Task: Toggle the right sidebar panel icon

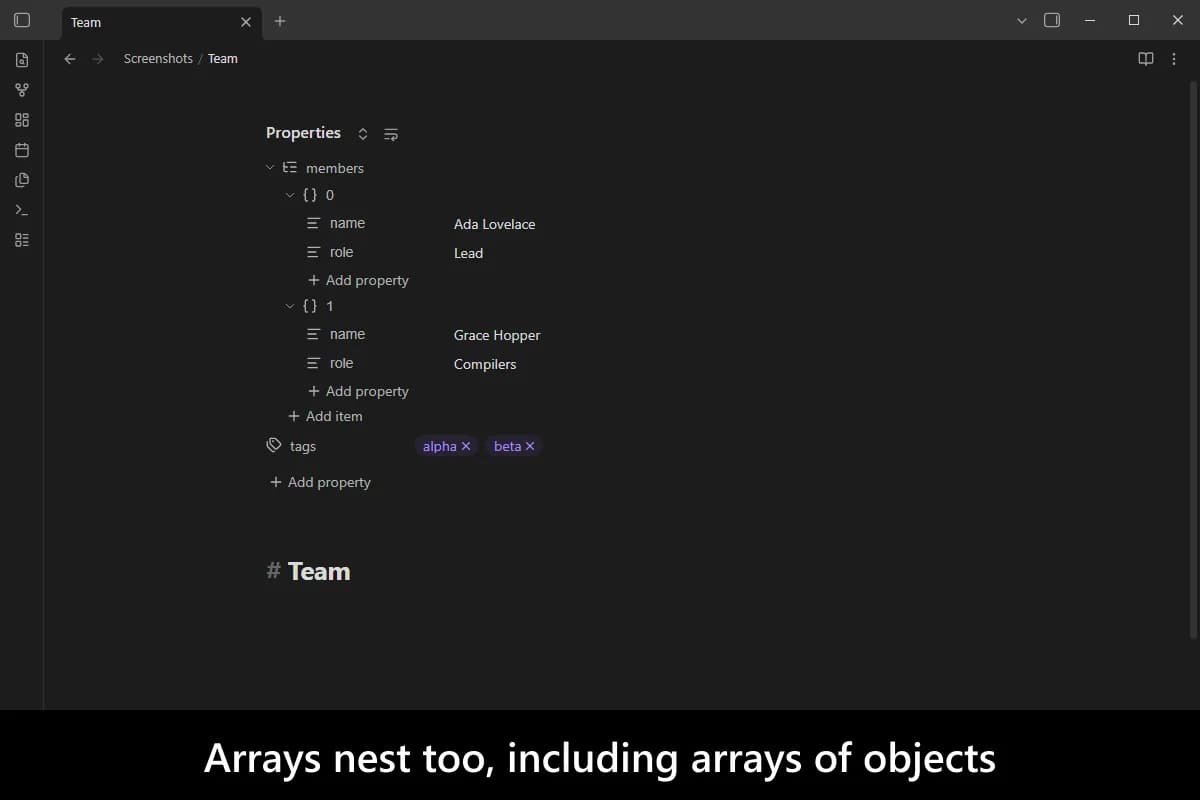Action: 1052,20
